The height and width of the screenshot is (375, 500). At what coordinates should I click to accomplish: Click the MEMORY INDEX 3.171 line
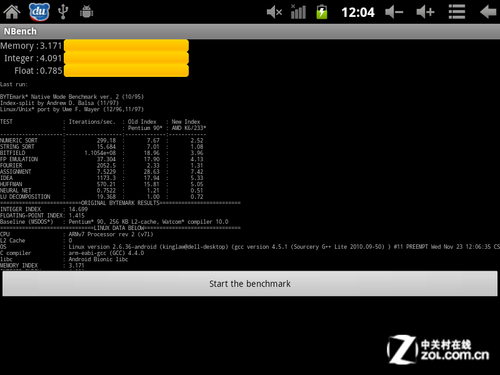[42, 266]
